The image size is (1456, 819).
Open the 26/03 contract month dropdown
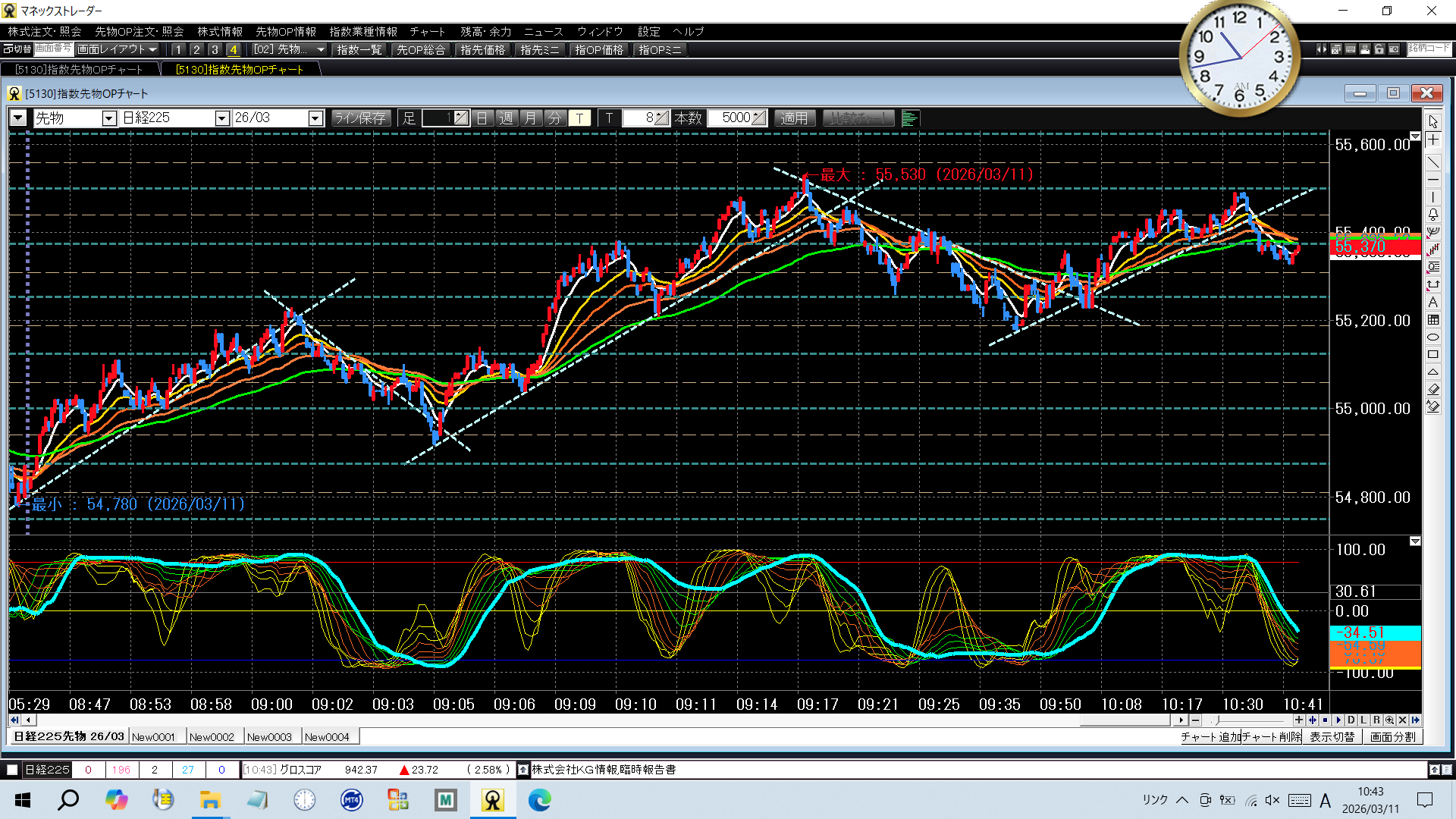point(315,118)
